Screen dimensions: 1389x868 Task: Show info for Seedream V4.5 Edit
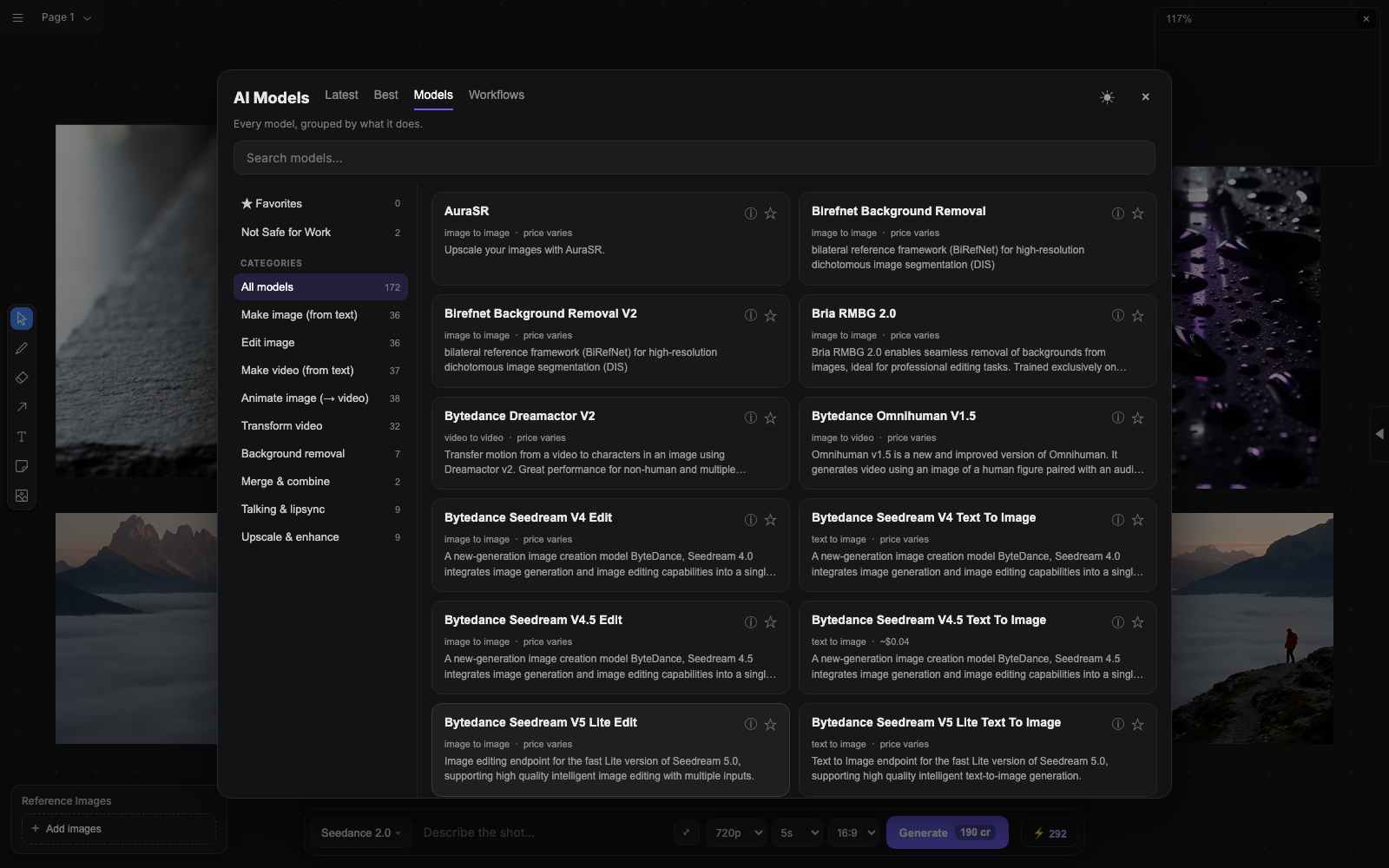click(750, 622)
